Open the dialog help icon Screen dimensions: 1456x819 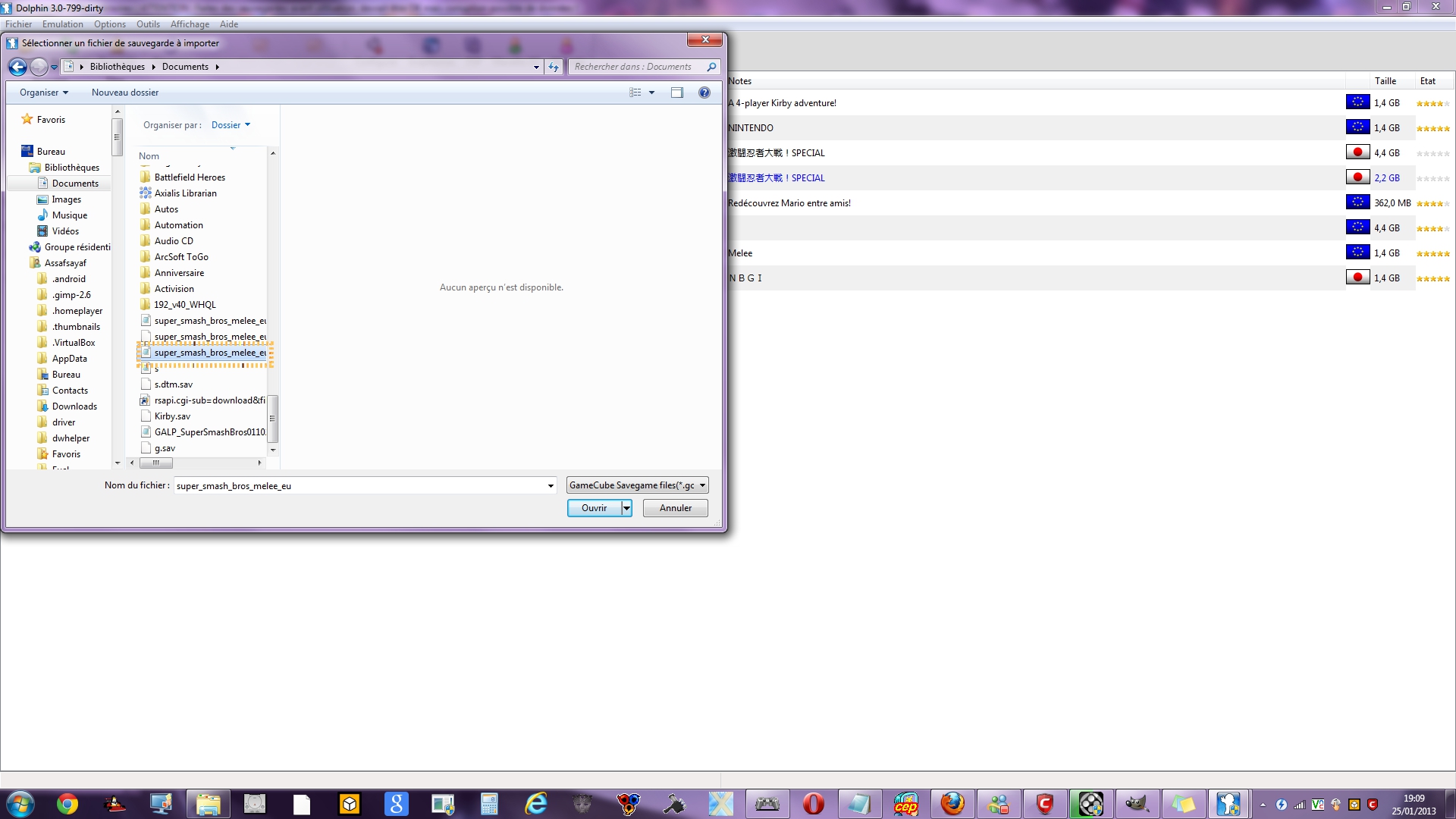click(704, 93)
